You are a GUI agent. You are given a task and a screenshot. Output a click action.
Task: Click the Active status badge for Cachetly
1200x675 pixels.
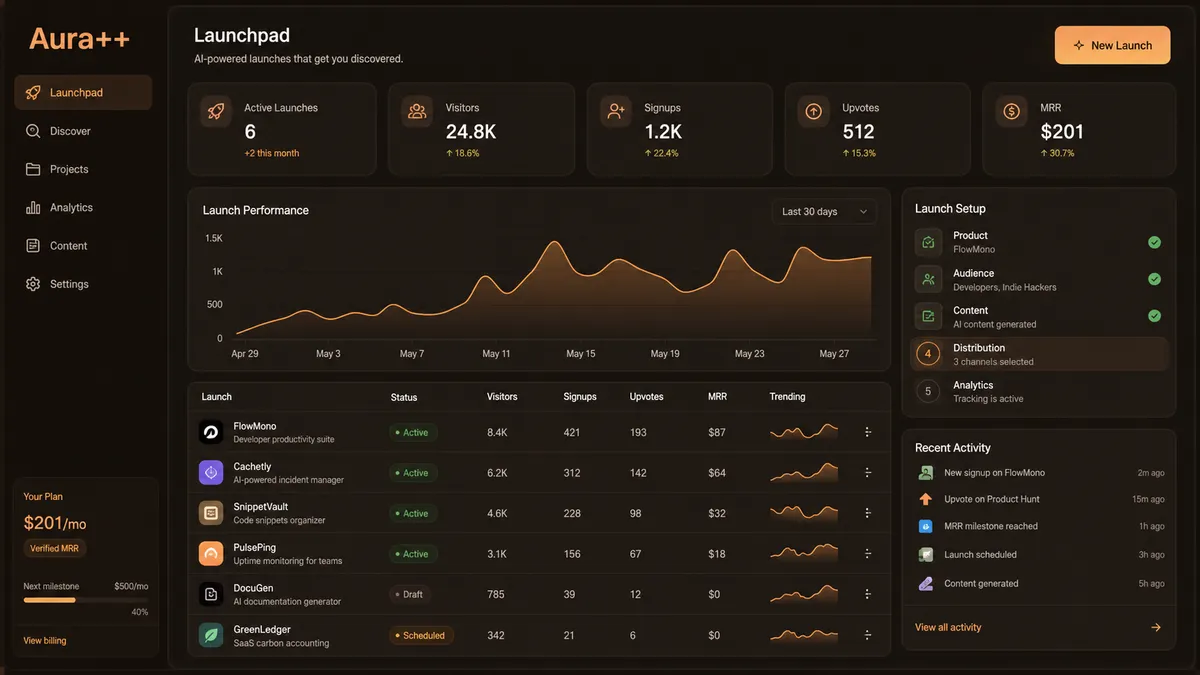click(412, 473)
